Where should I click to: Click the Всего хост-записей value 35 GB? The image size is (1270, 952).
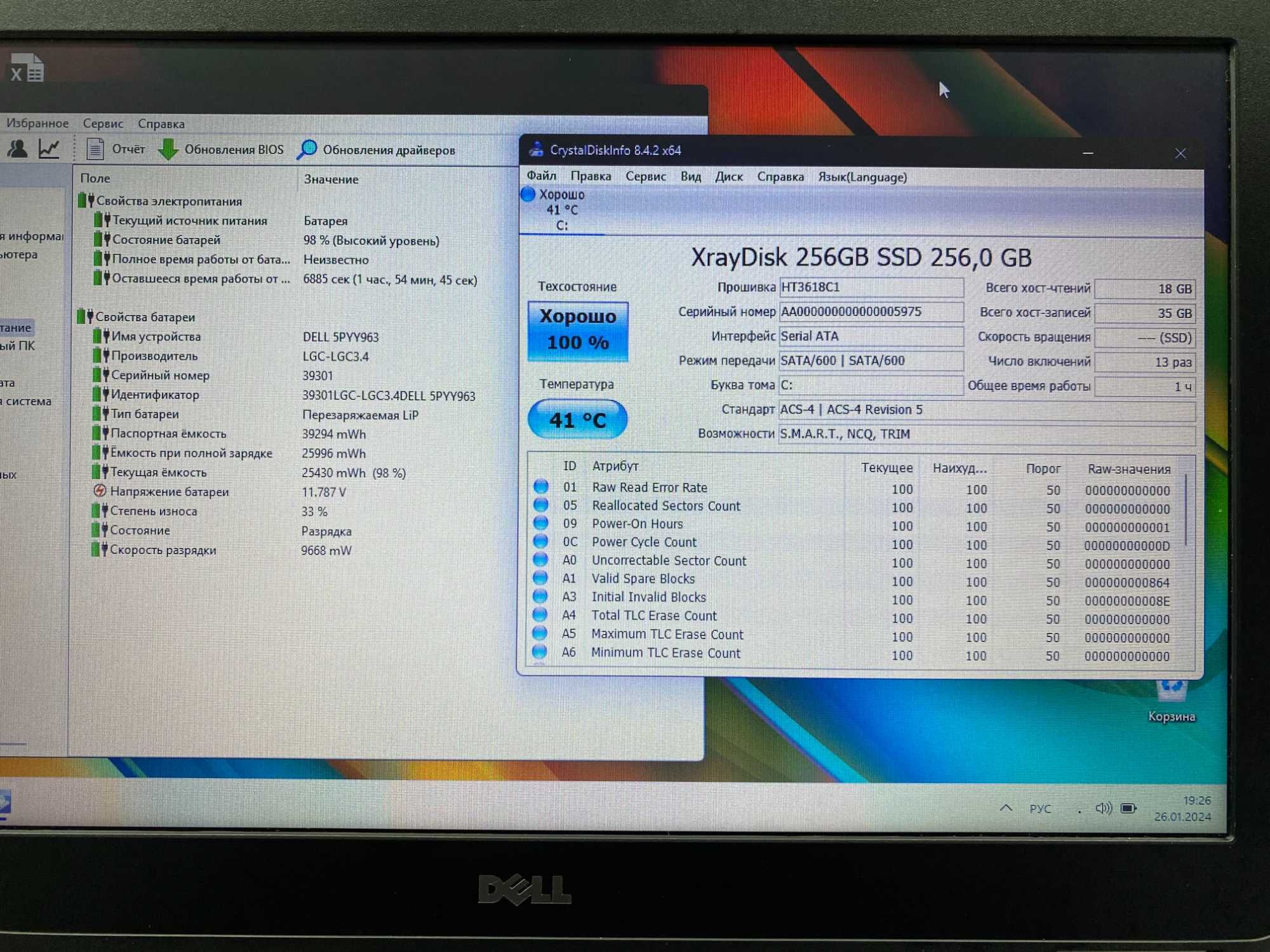tap(1145, 313)
